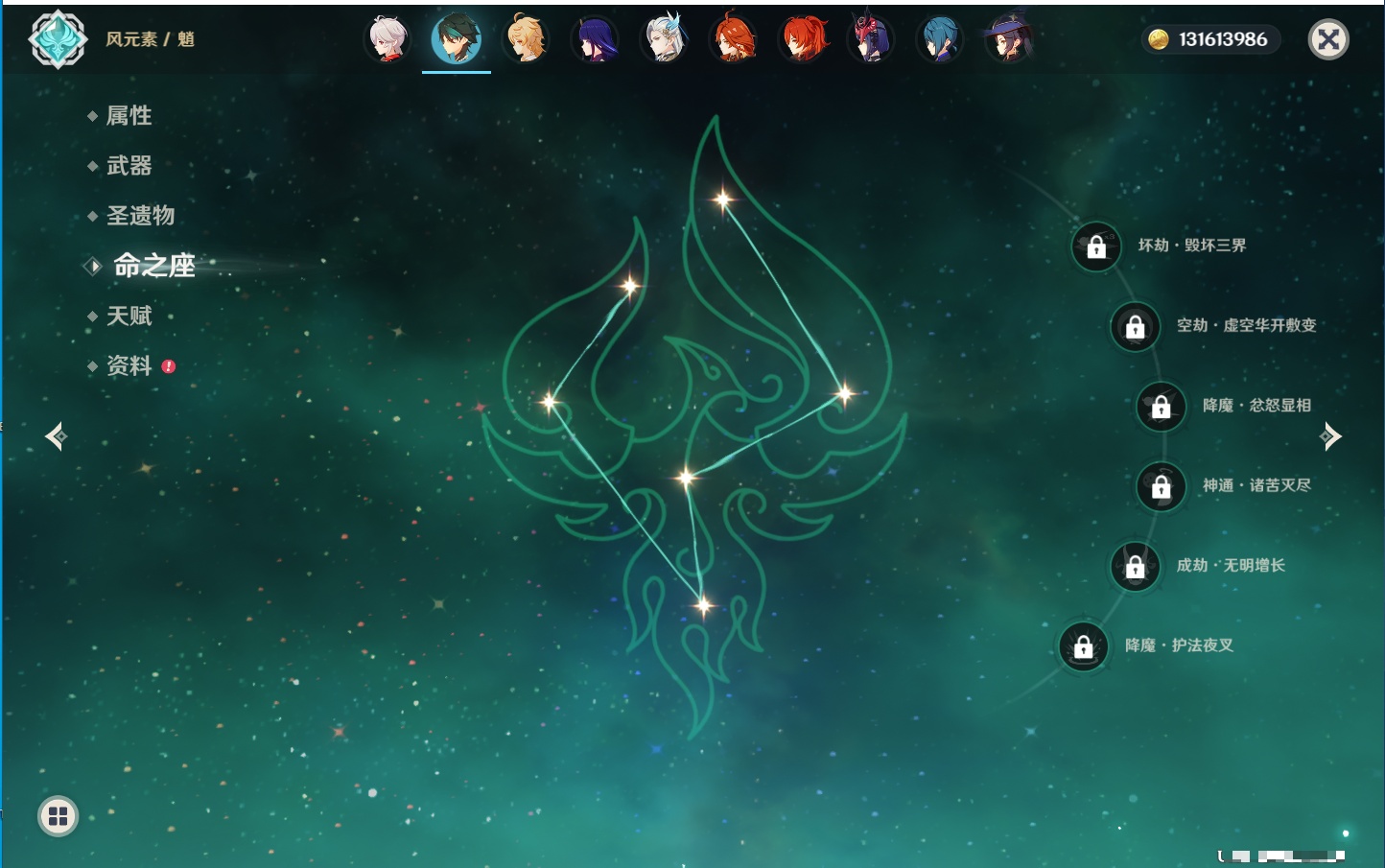Click the 风元素 / 魈 title text
This screenshot has width=1385, height=868.
click(x=150, y=39)
